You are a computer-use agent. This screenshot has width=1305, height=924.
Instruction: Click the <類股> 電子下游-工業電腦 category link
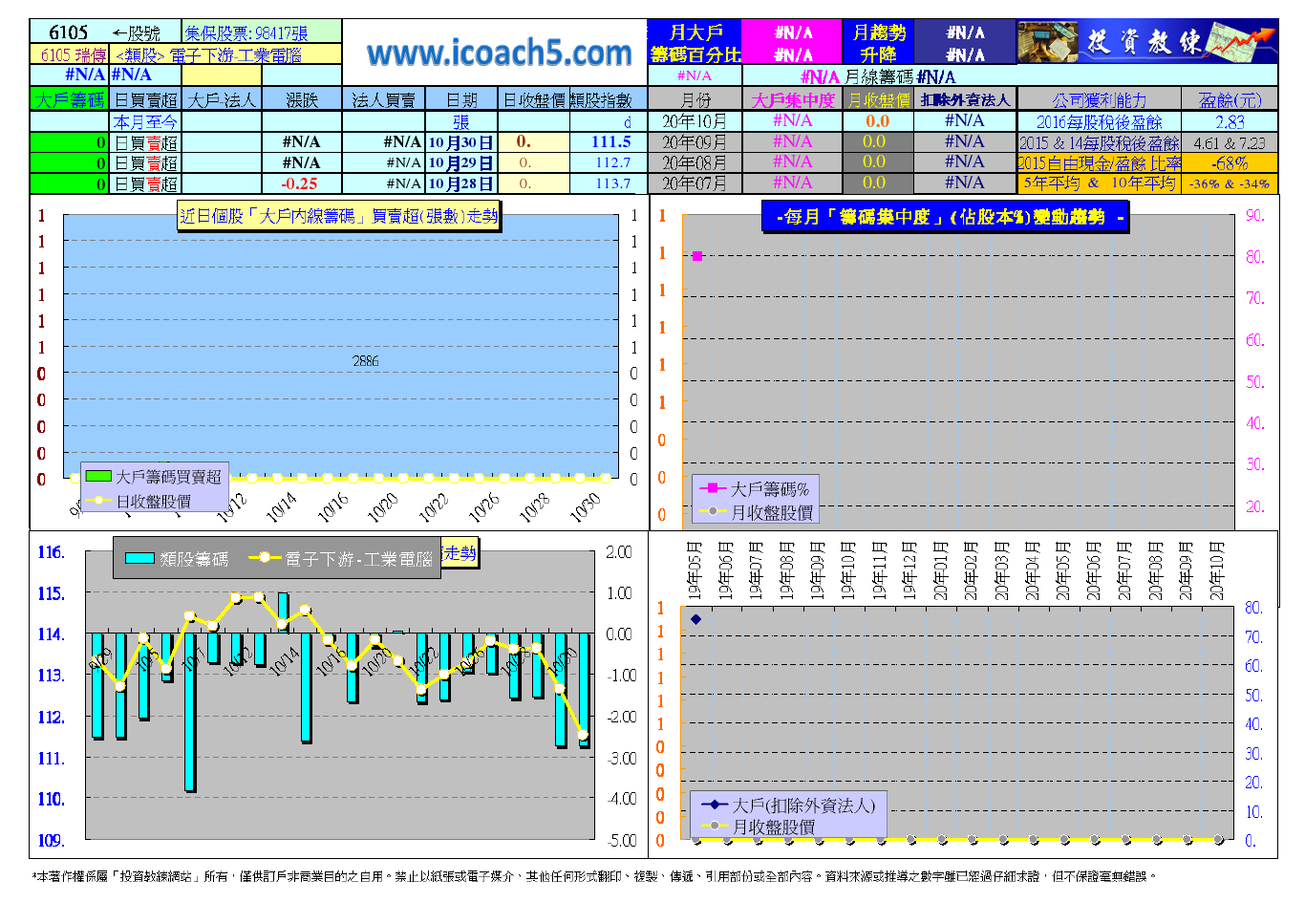point(208,55)
